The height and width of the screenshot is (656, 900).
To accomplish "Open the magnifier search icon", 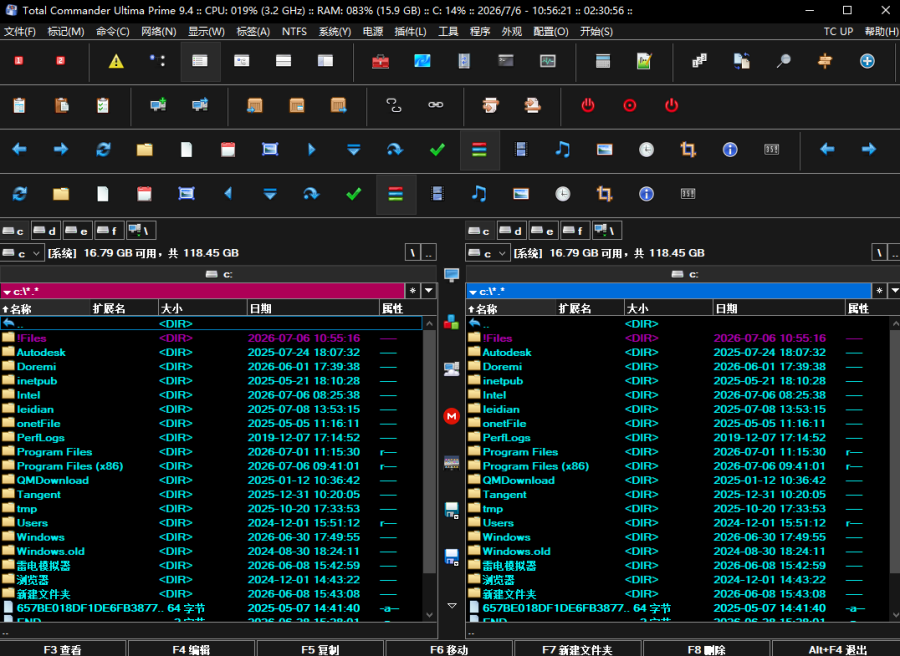I will pos(783,61).
